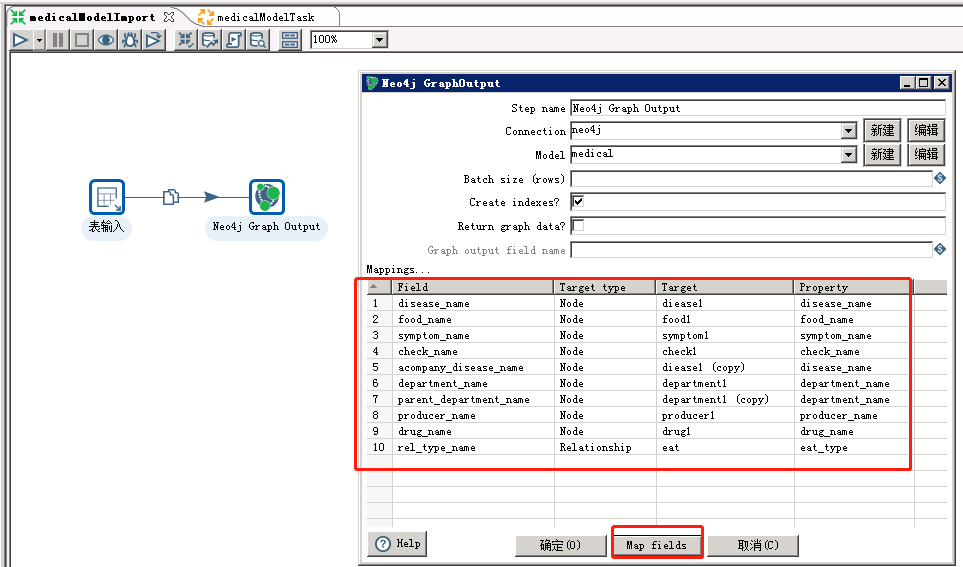963x567 pixels.
Task: Run the transformation with the play icon
Action: [20, 41]
